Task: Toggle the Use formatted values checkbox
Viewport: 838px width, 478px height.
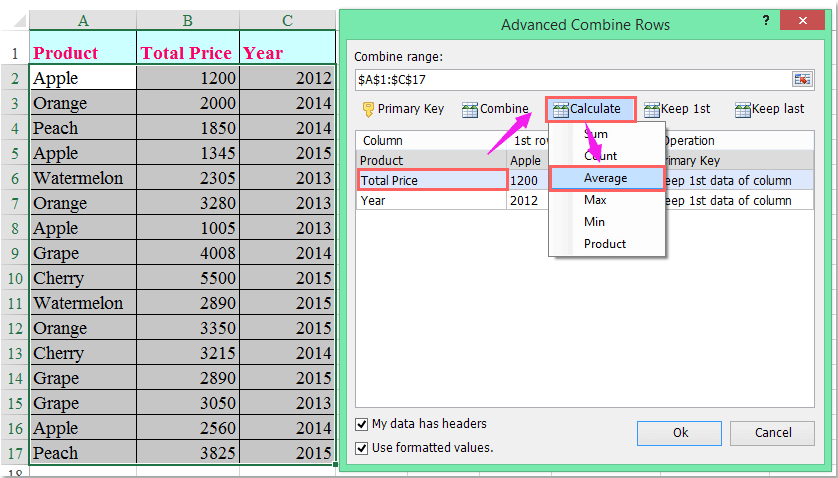Action: [x=362, y=448]
